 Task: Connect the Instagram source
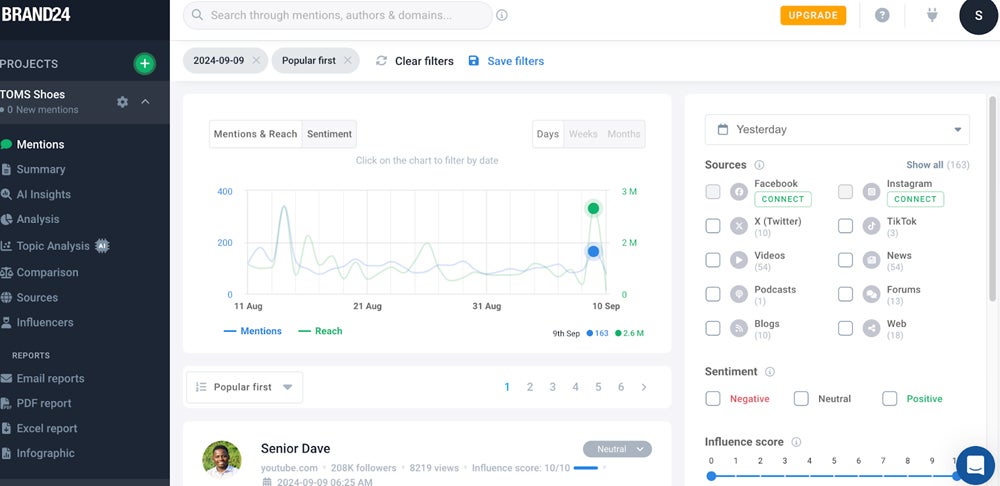click(x=915, y=199)
